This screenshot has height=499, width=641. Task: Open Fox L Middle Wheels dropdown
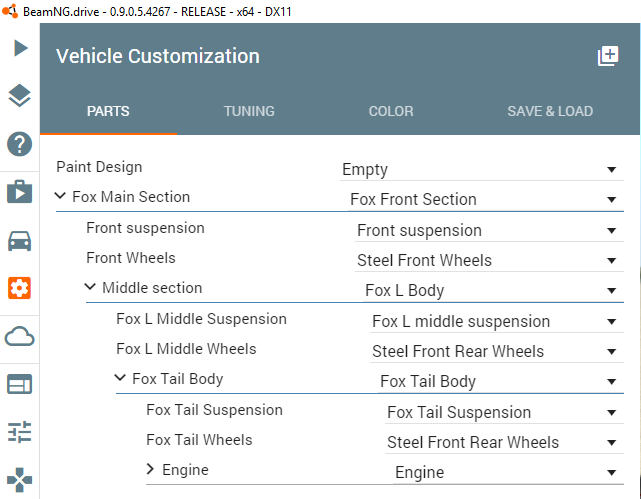(495, 352)
